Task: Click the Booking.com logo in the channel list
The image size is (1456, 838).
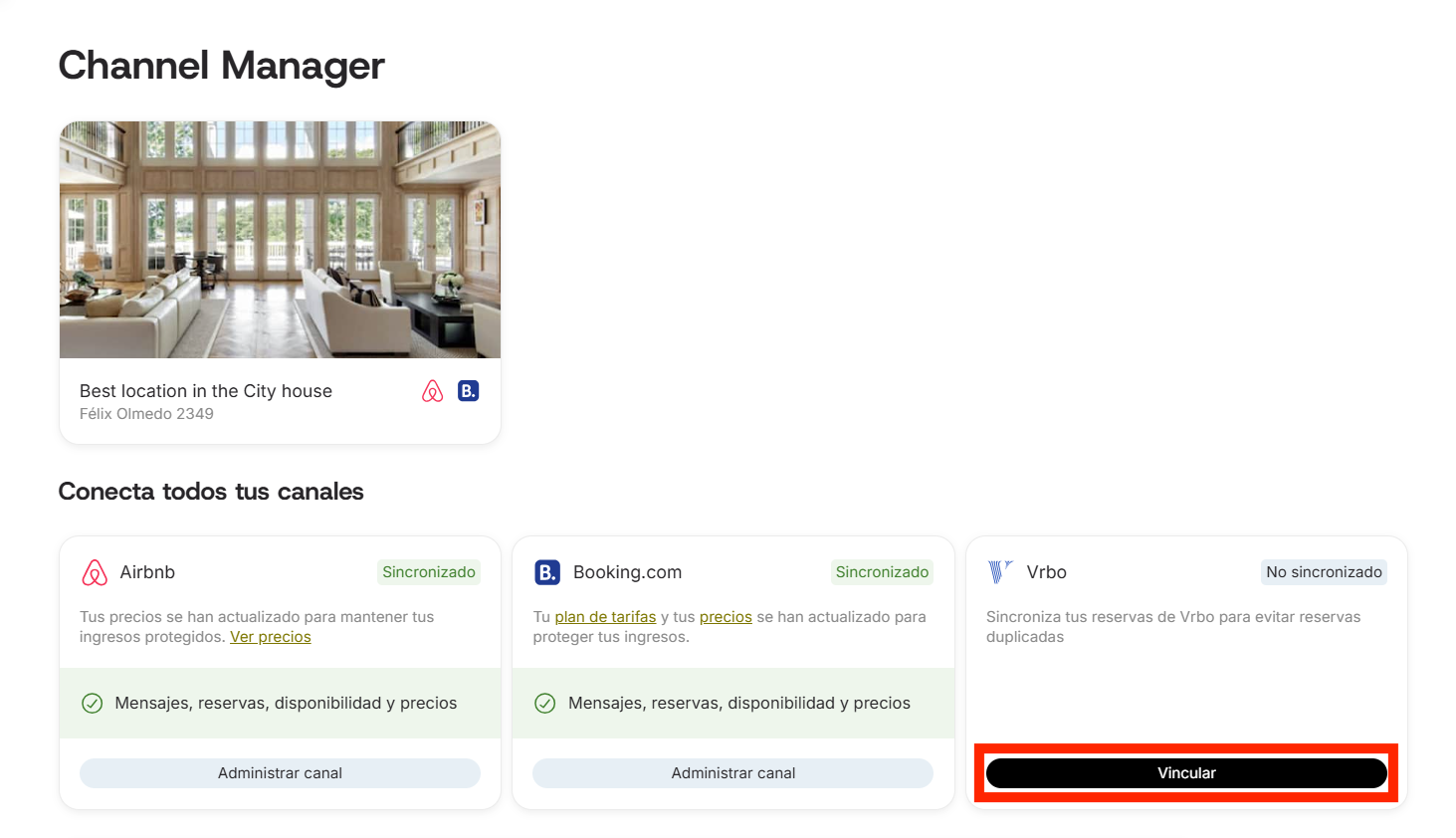Action: (x=547, y=572)
